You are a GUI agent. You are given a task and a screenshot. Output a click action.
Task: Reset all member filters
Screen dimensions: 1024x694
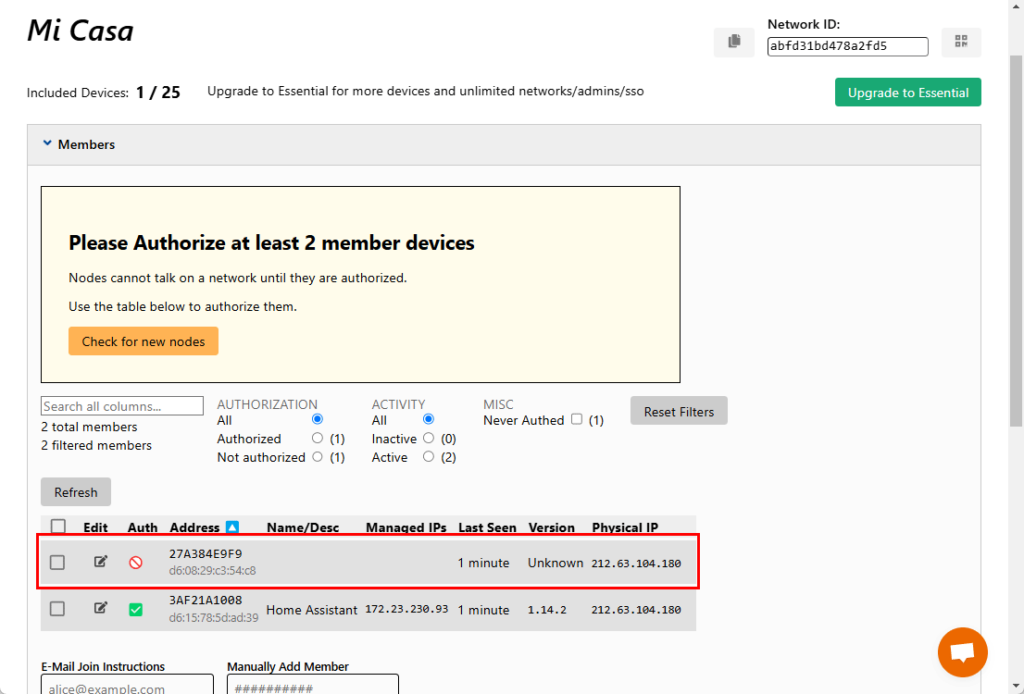pos(678,411)
